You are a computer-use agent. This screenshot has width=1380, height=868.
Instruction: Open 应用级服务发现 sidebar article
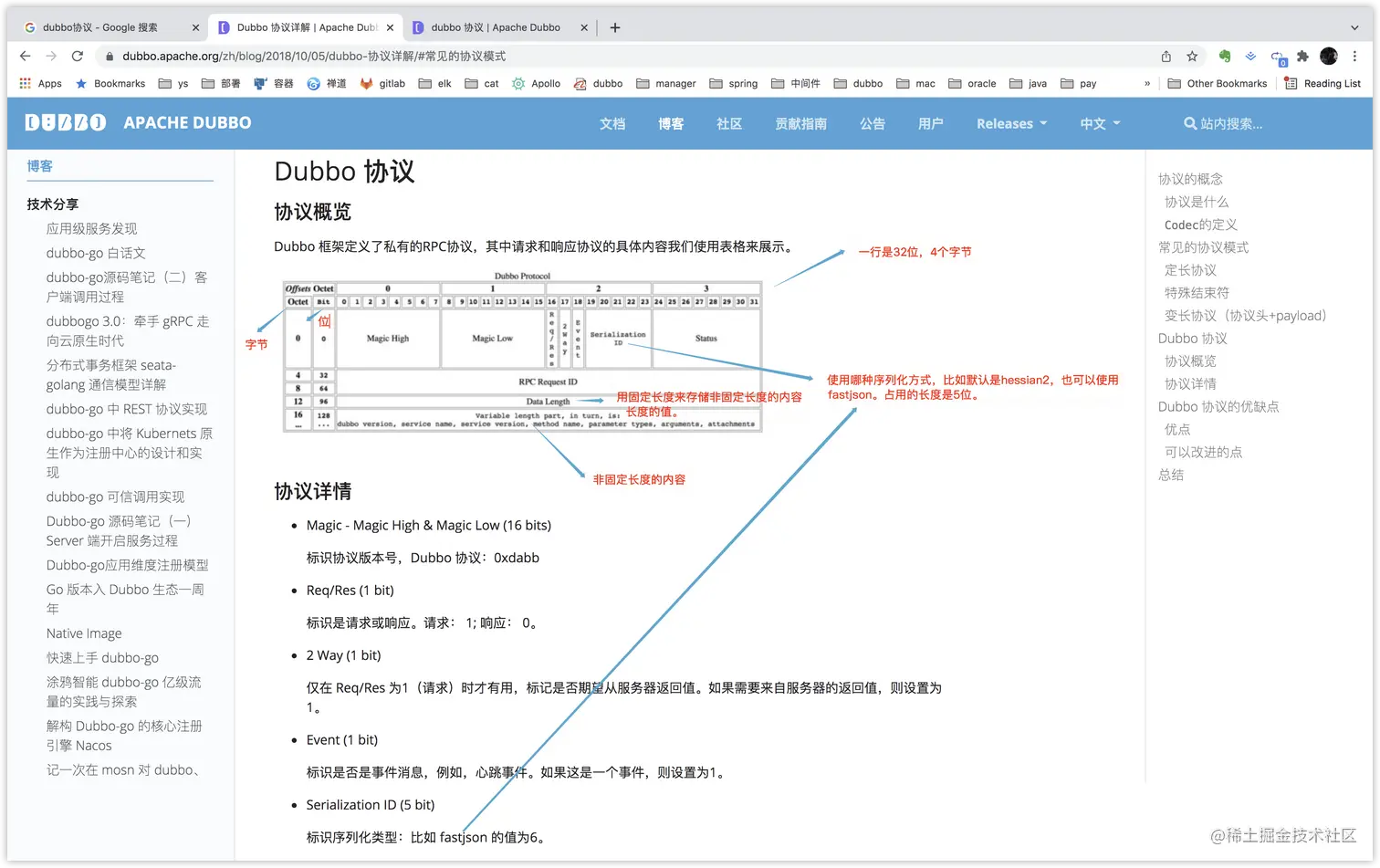tap(91, 228)
